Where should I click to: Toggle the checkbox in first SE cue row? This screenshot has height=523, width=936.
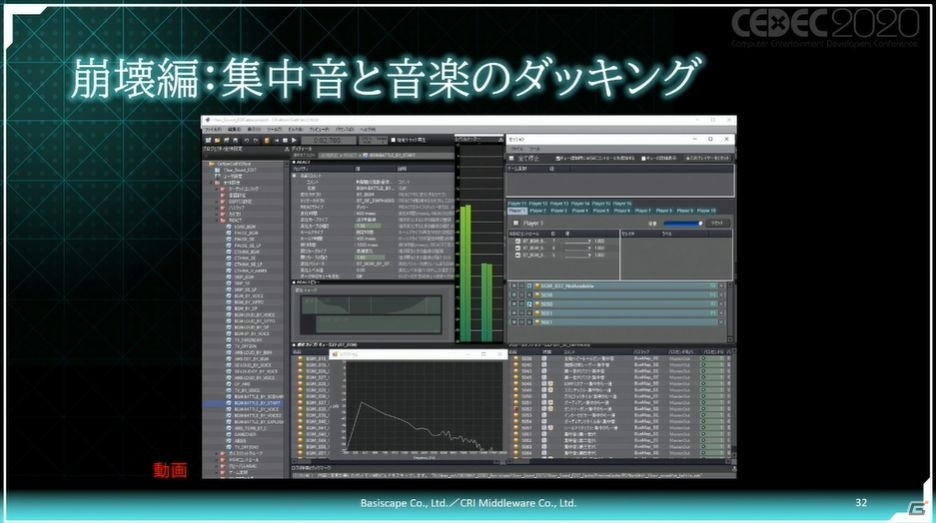pyautogui.click(x=544, y=359)
